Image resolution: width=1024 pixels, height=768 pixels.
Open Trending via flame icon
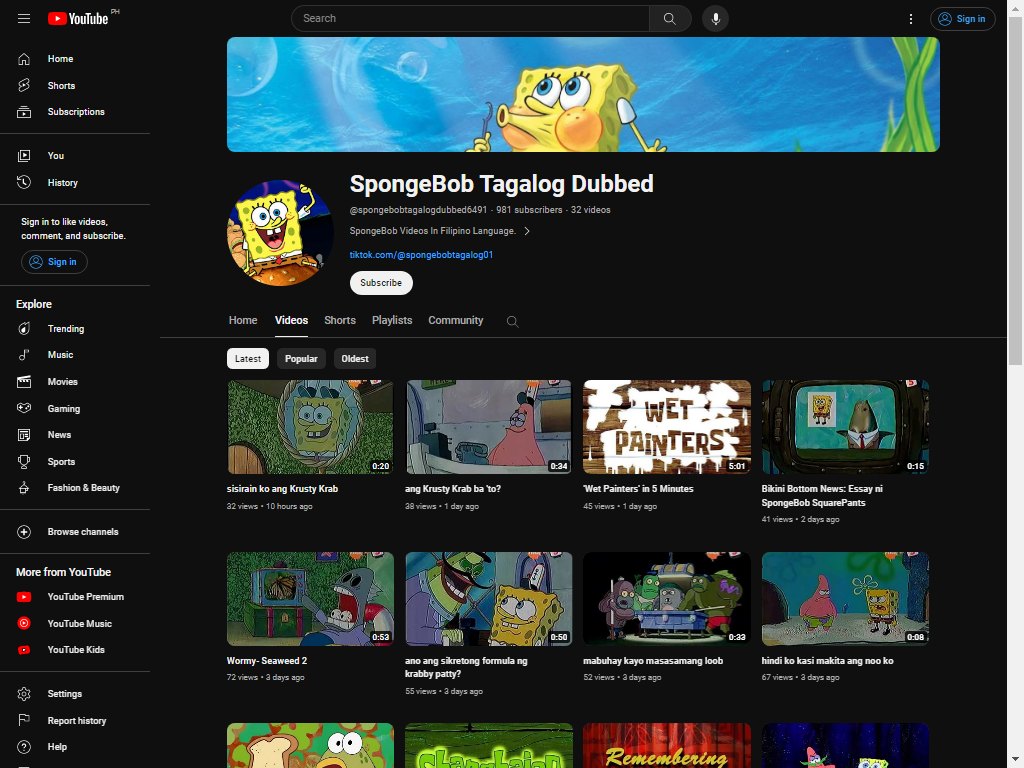coord(24,328)
